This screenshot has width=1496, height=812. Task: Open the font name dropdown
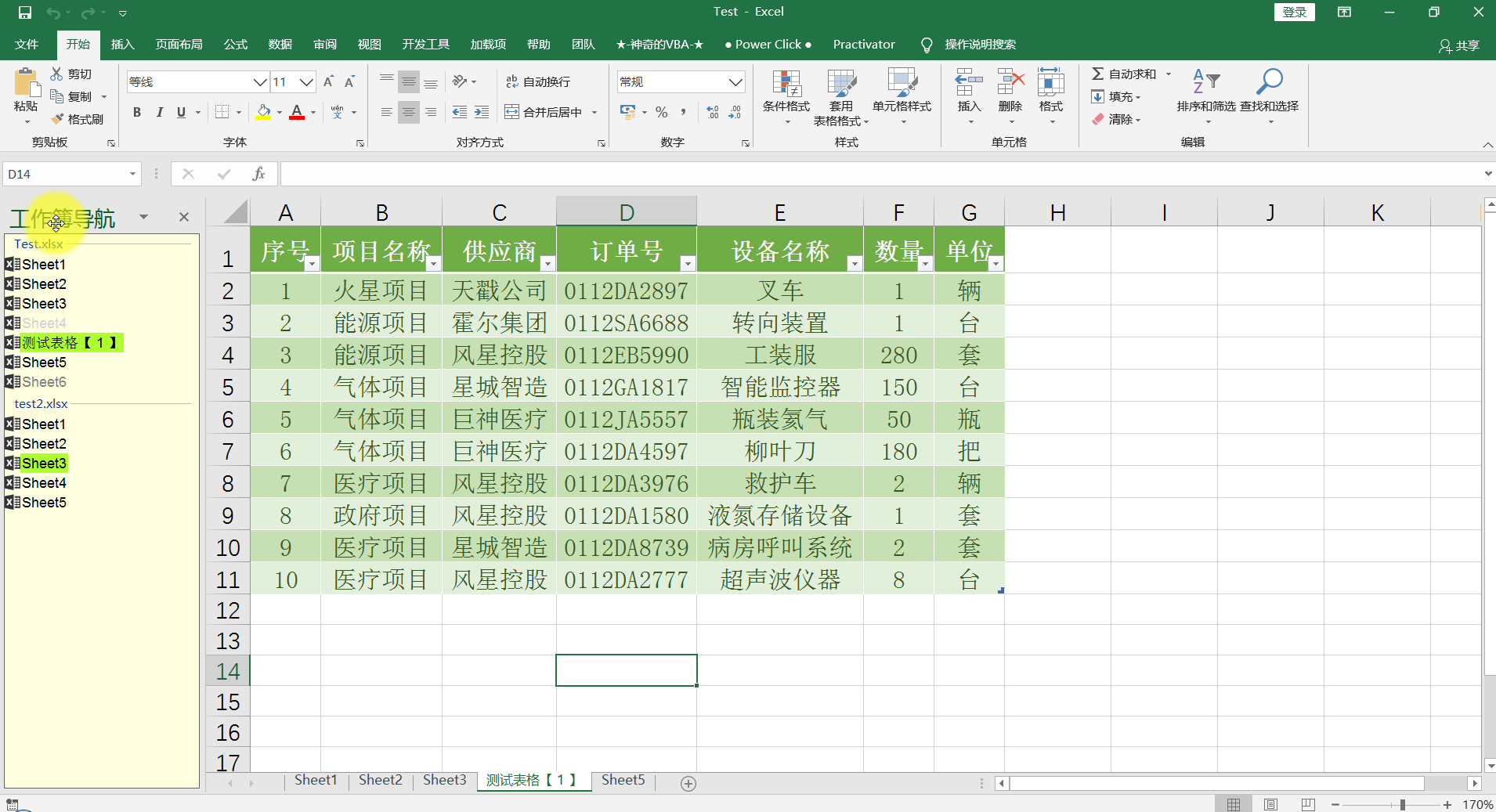(260, 81)
